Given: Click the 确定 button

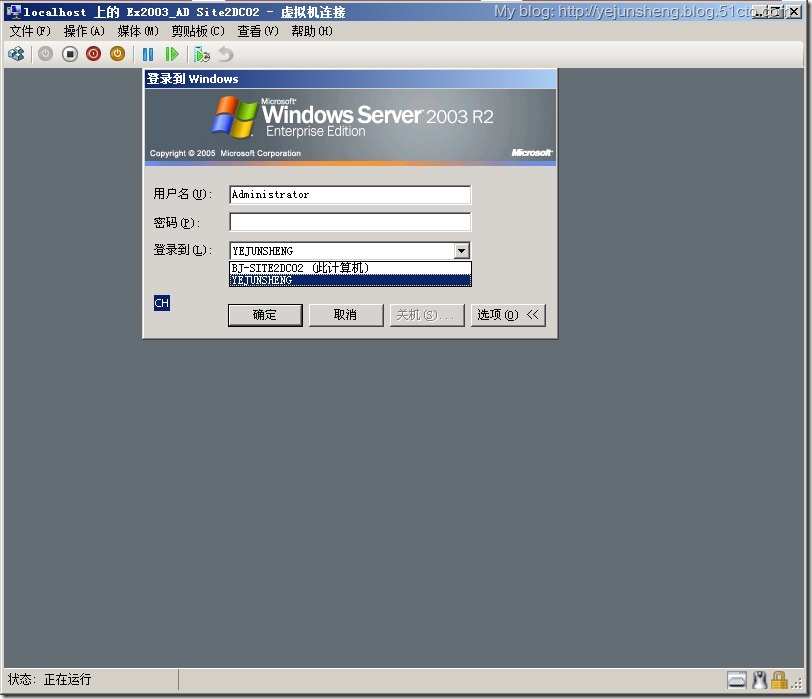Looking at the screenshot, I should 265,315.
